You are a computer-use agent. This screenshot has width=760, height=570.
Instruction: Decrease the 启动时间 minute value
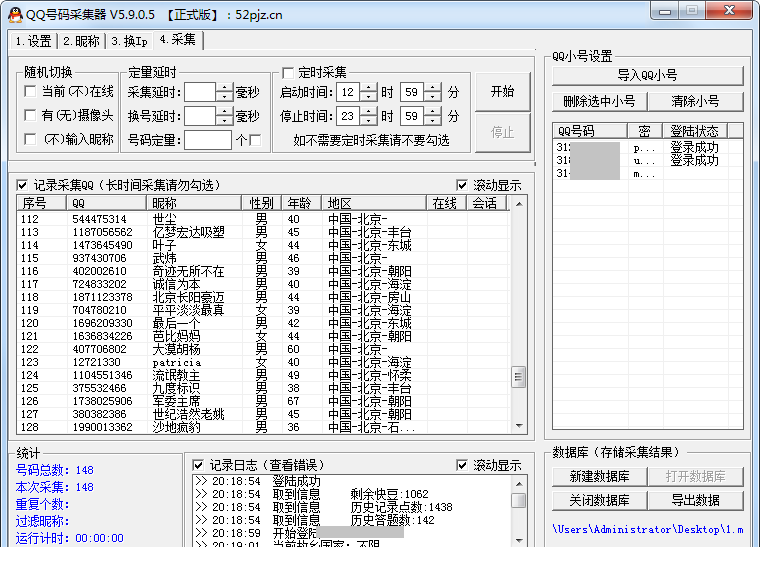click(x=433, y=97)
